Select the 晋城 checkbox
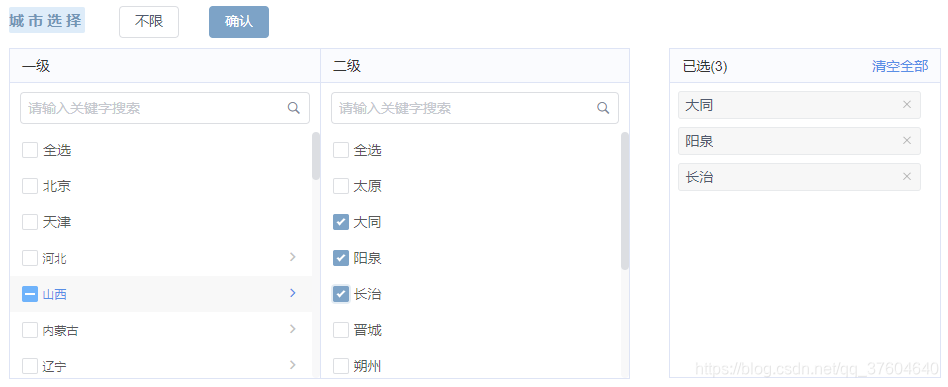This screenshot has height=387, width=948. tap(341, 330)
